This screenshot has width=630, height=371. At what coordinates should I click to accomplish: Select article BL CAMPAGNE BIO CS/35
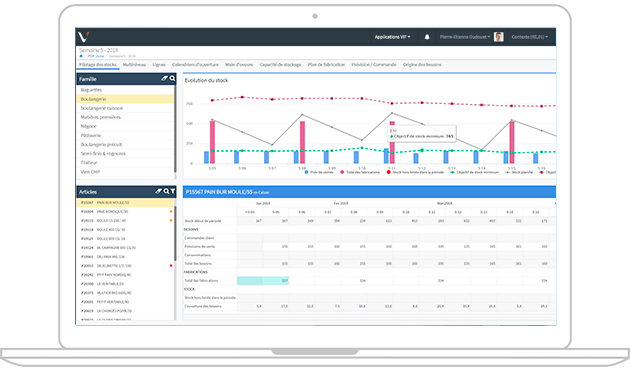tap(125, 248)
